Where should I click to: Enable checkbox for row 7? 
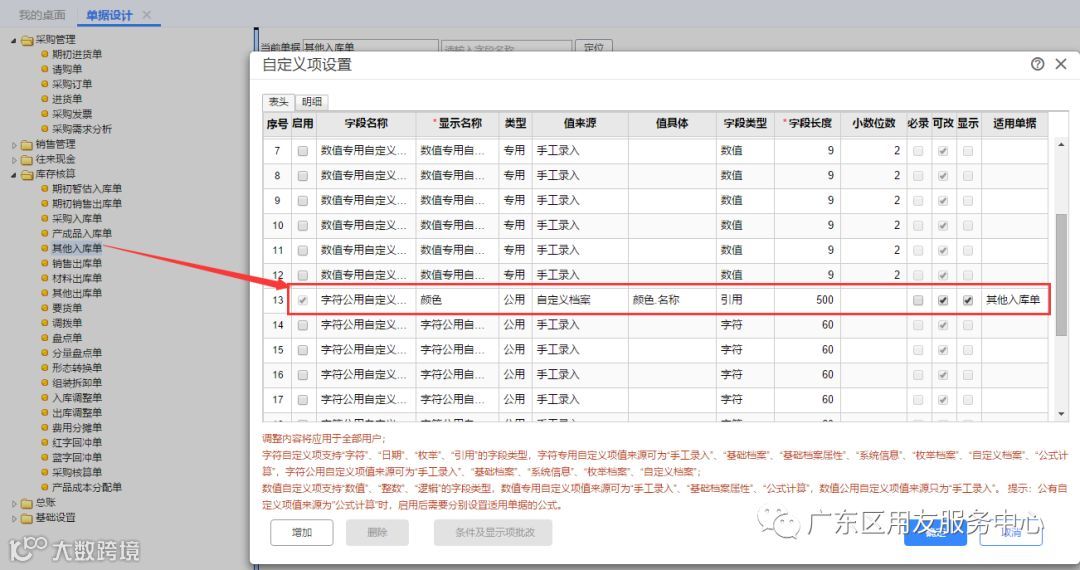click(302, 151)
